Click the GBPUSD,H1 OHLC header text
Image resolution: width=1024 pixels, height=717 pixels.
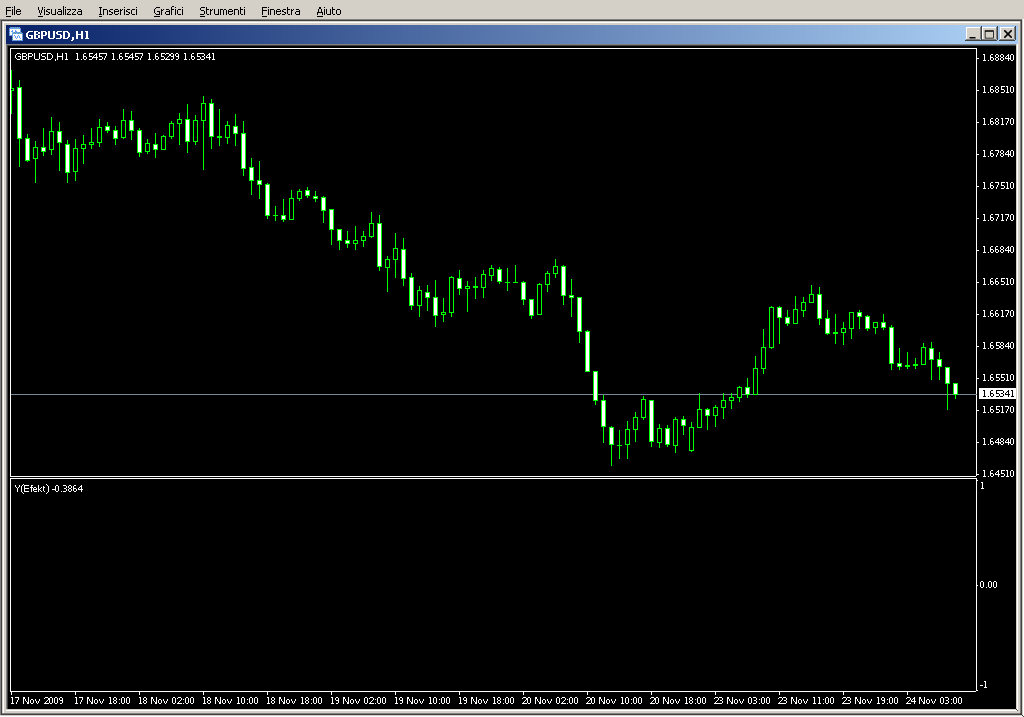[x=115, y=57]
